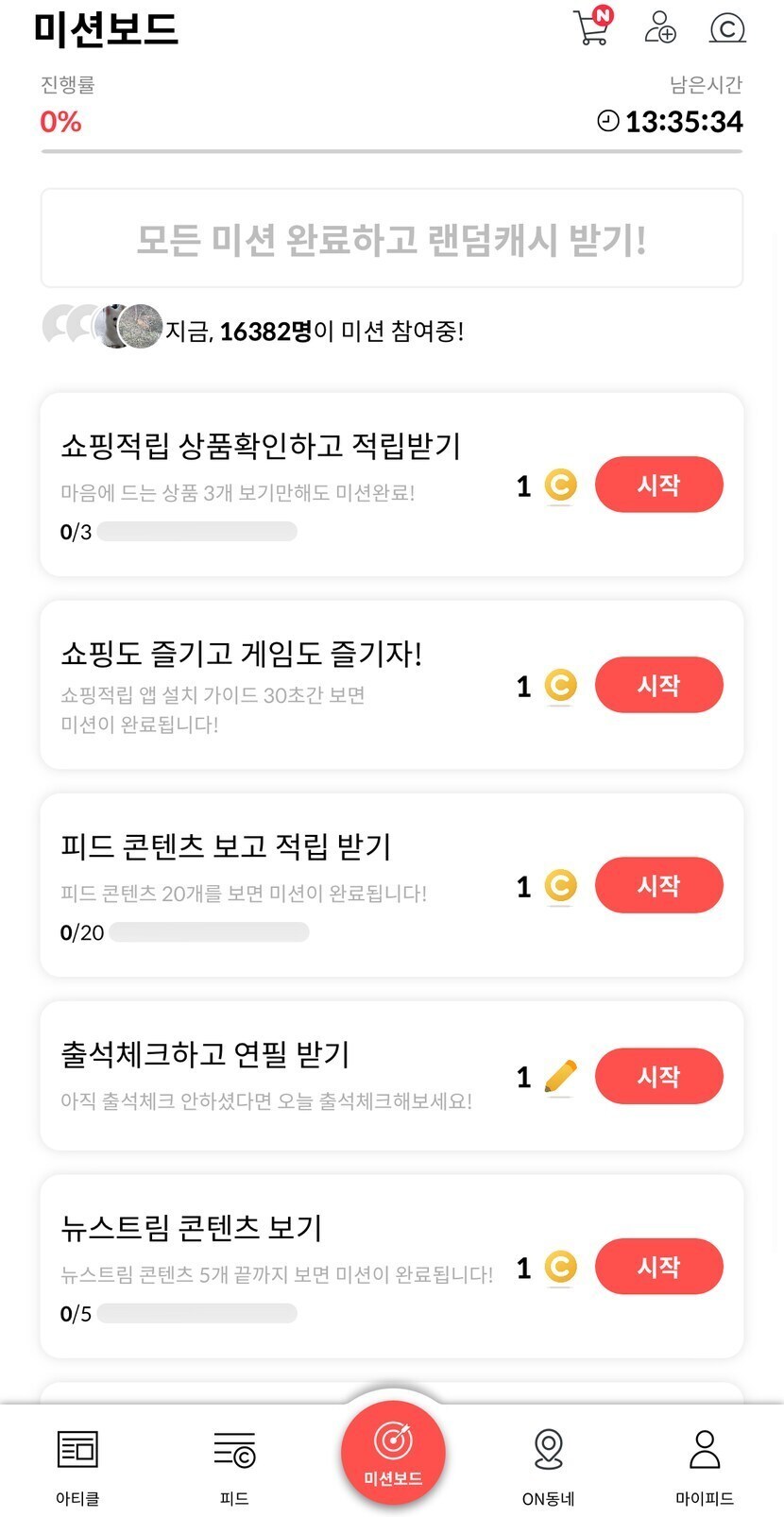Click the coin icon for 쇼핑적립 mission
Screen dimensions: 784x1517
560,485
